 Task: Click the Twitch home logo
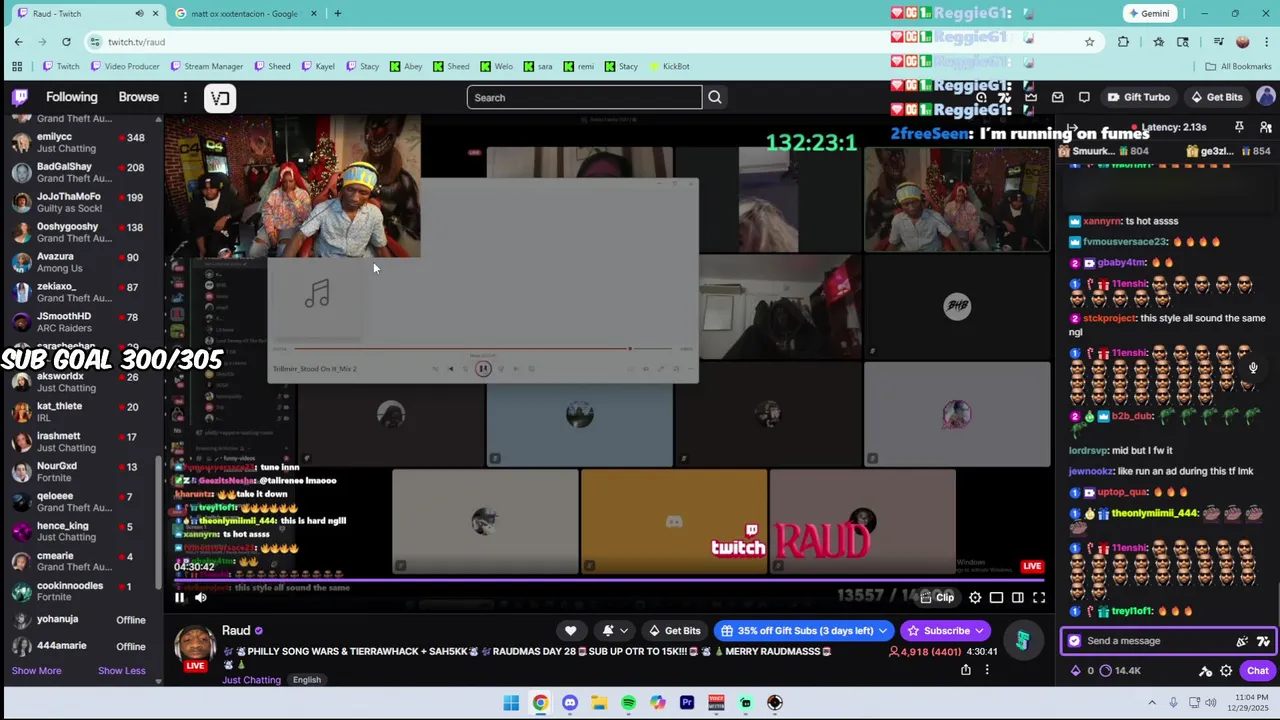pyautogui.click(x=20, y=97)
